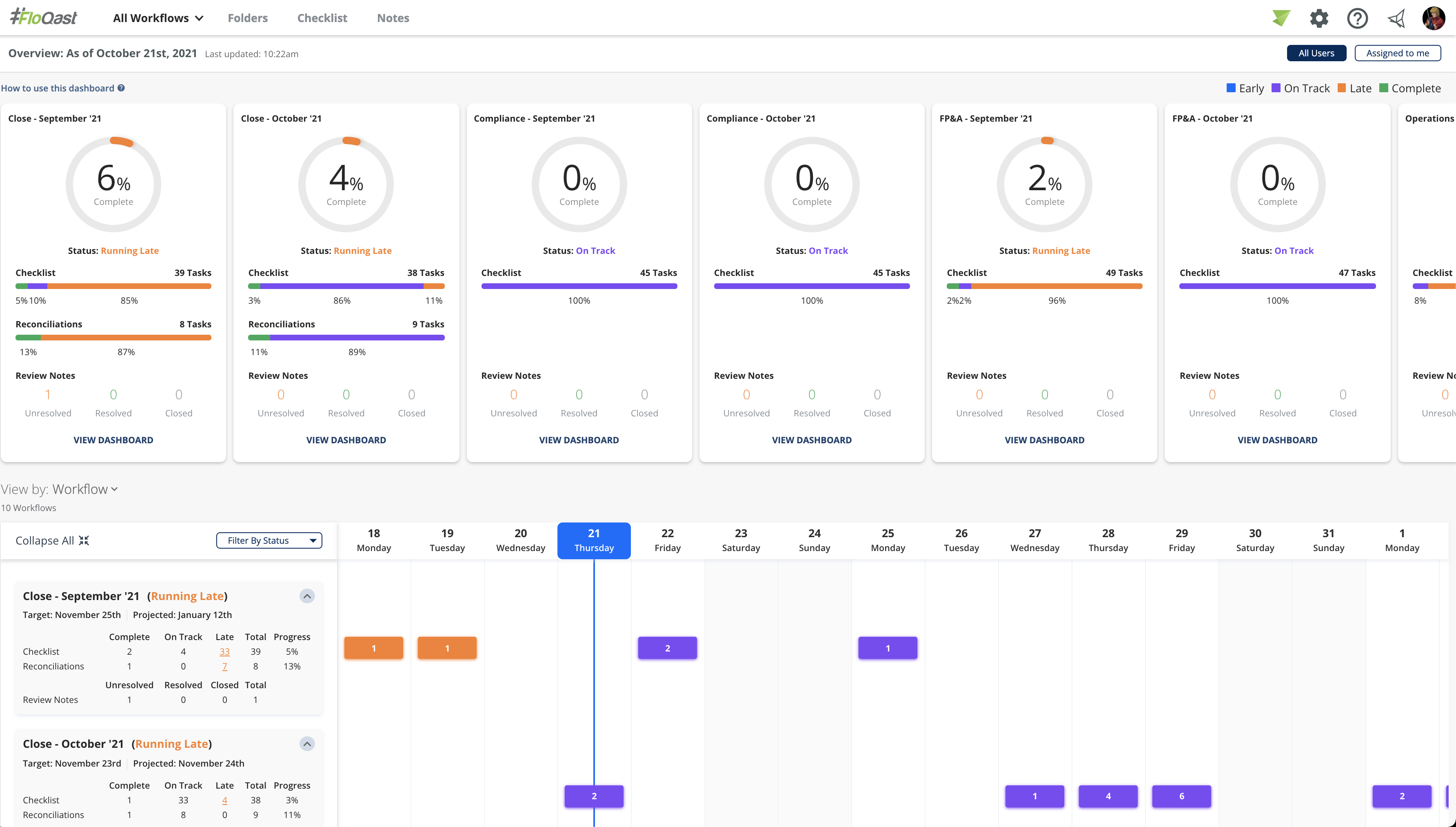
Task: Click Compliance September checklist progress bar
Action: 578,286
